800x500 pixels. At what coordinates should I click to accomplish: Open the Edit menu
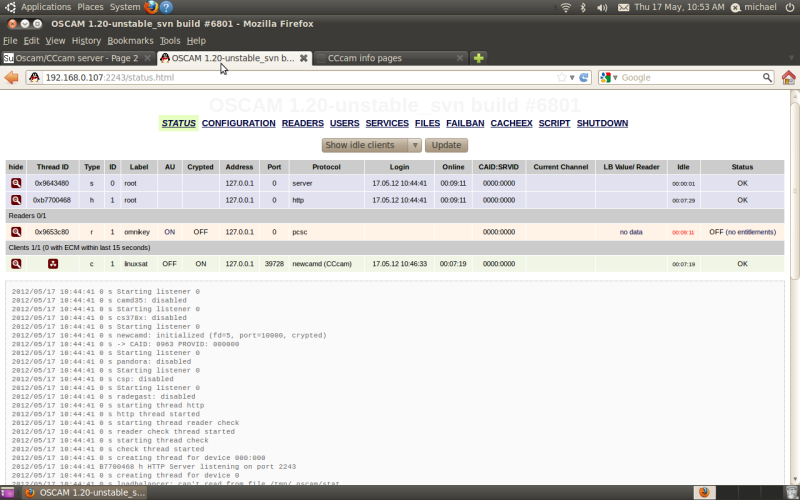coord(31,41)
